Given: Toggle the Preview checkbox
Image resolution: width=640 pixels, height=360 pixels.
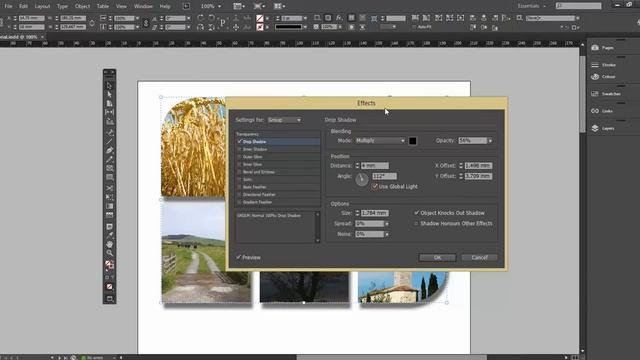Looking at the screenshot, I should coord(238,258).
